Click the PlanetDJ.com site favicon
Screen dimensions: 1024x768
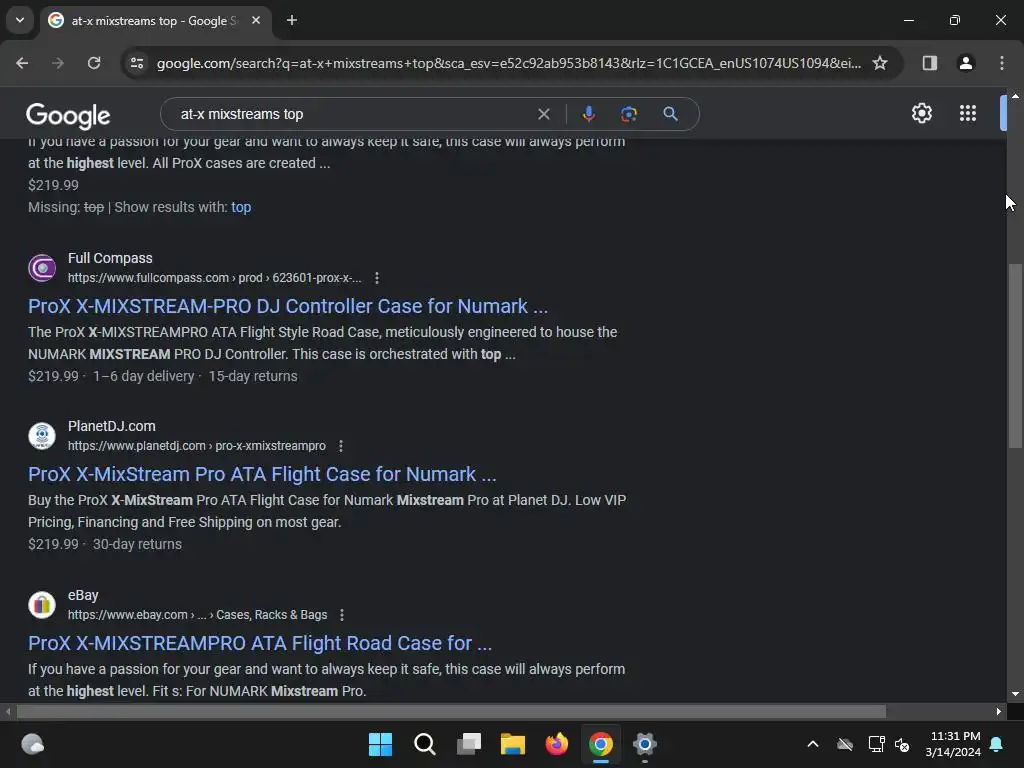pyautogui.click(x=42, y=436)
